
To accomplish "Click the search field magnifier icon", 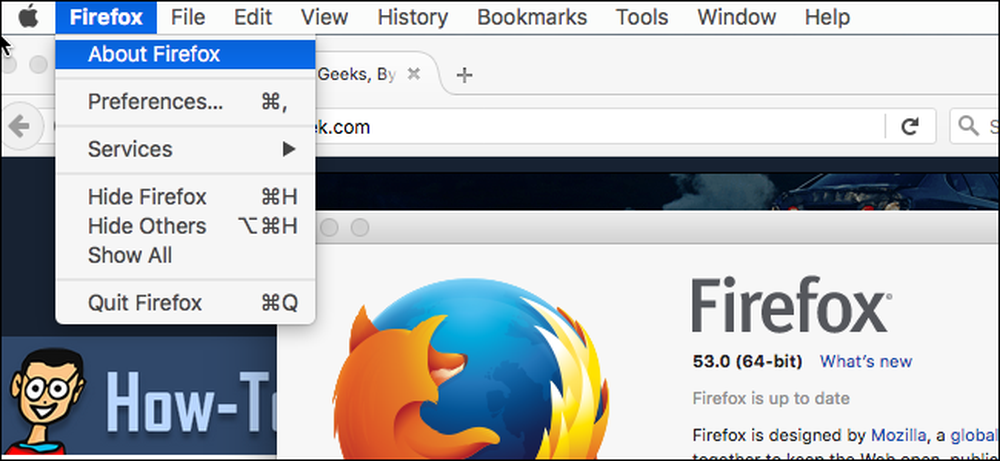I will 969,127.
